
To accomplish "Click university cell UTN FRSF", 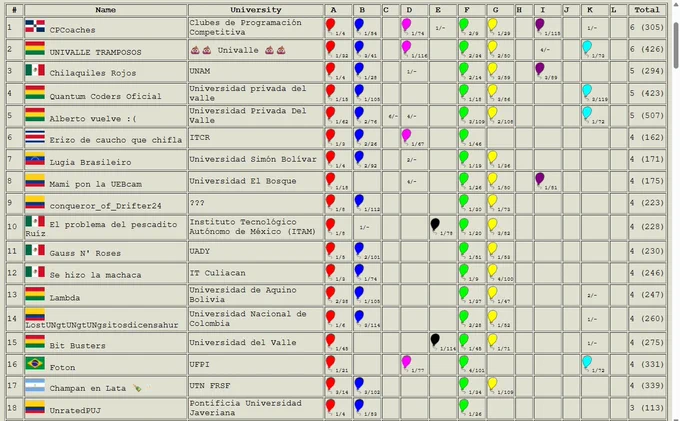I will (x=256, y=386).
